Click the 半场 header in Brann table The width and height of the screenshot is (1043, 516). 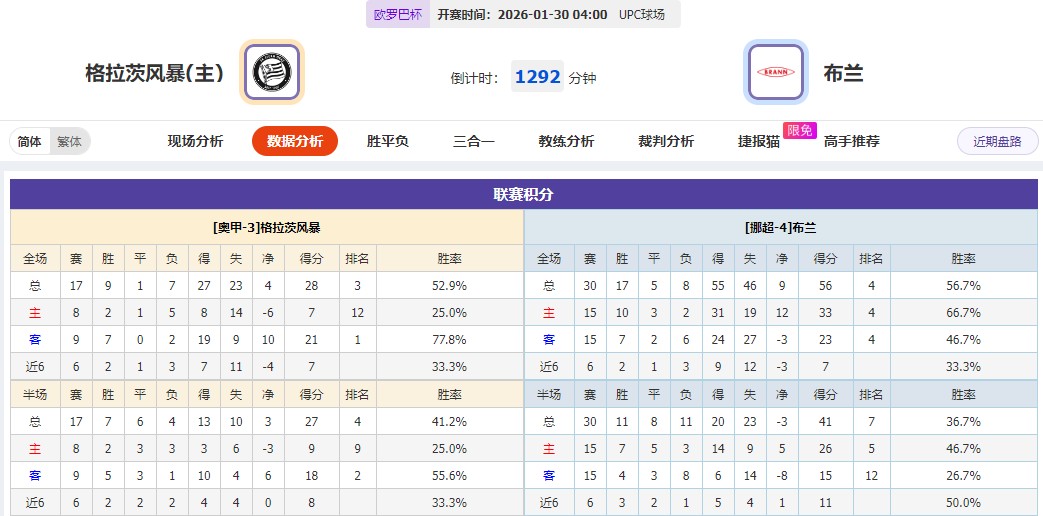[549, 394]
